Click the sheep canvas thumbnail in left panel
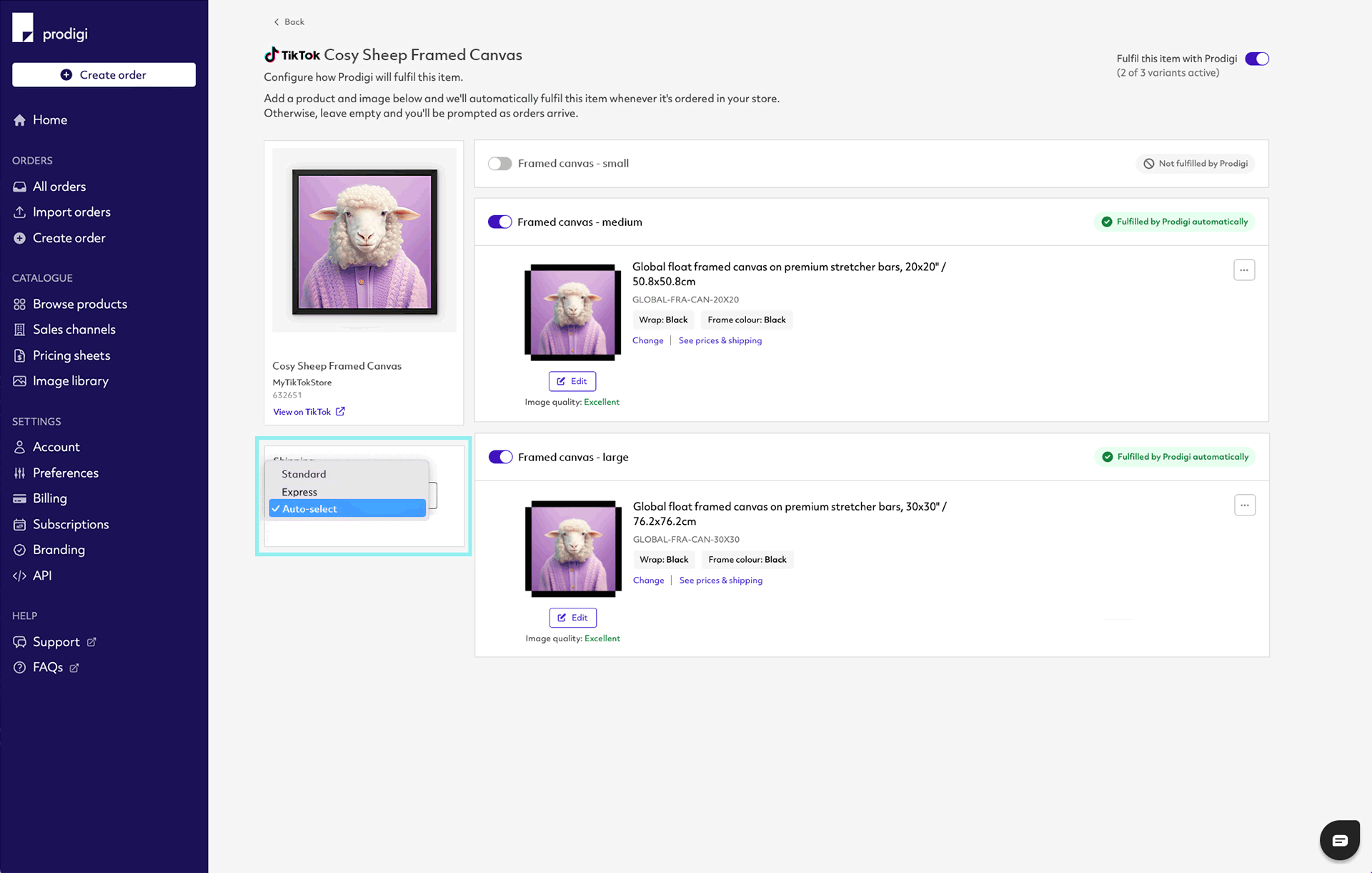The width and height of the screenshot is (1372, 873). coord(364,240)
